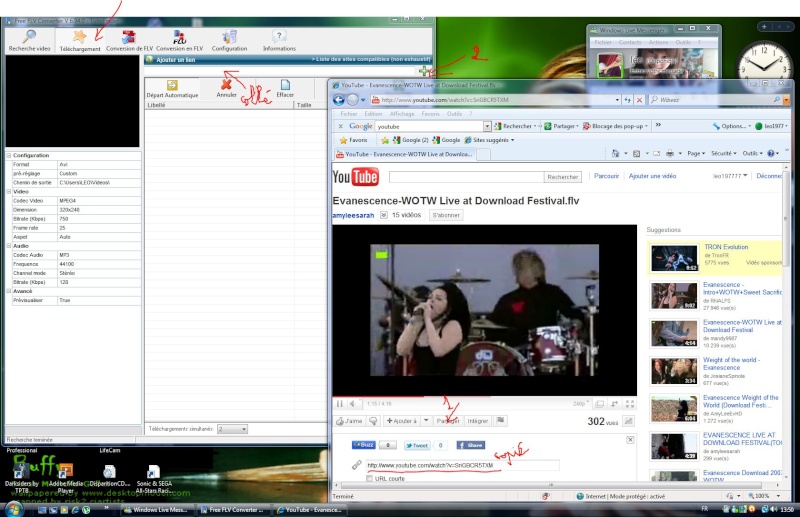Click the Effacer page icon
The height and width of the screenshot is (517, 800).
click(285, 85)
